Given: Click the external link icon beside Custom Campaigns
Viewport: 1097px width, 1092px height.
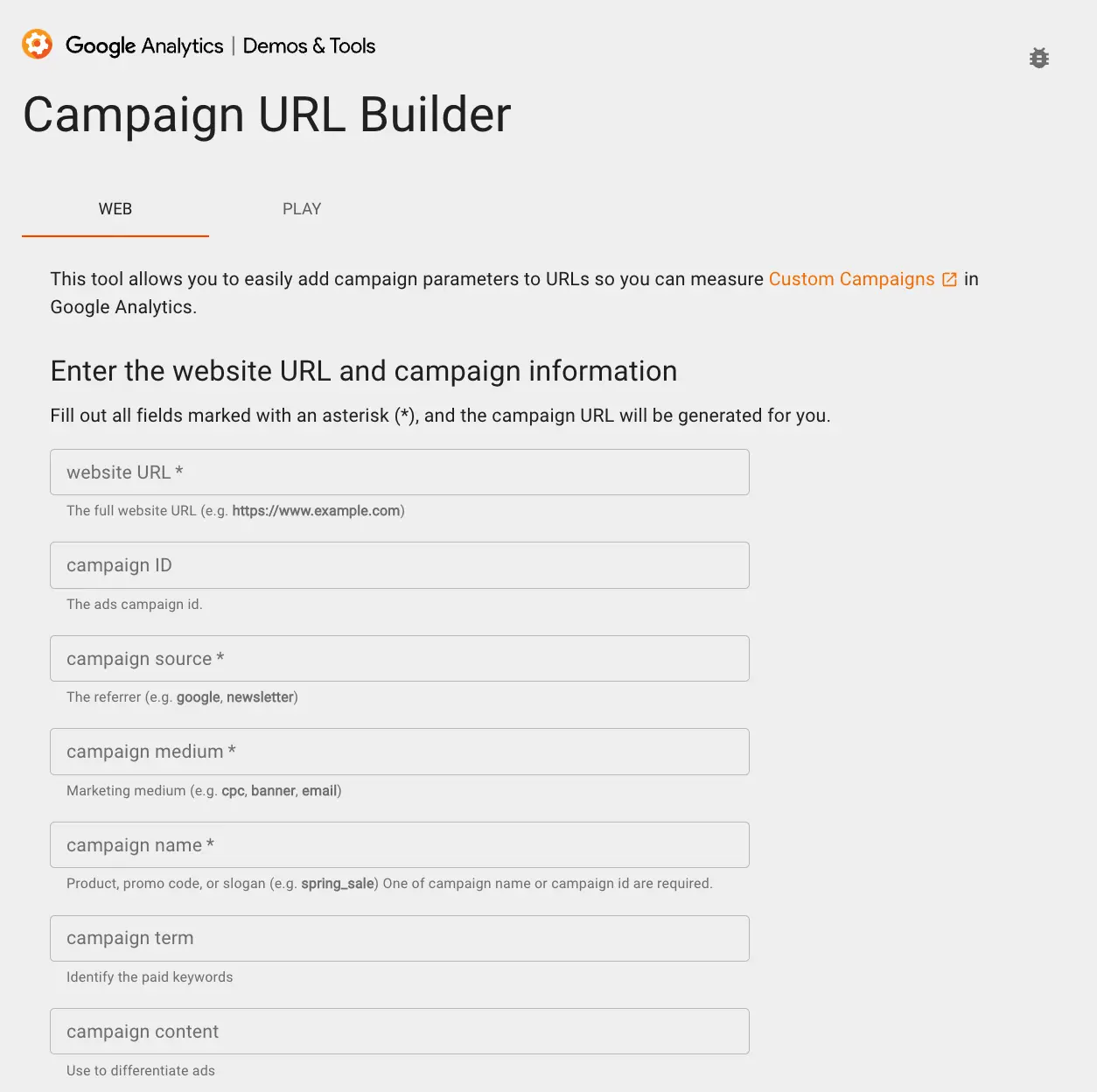Looking at the screenshot, I should coord(949,280).
